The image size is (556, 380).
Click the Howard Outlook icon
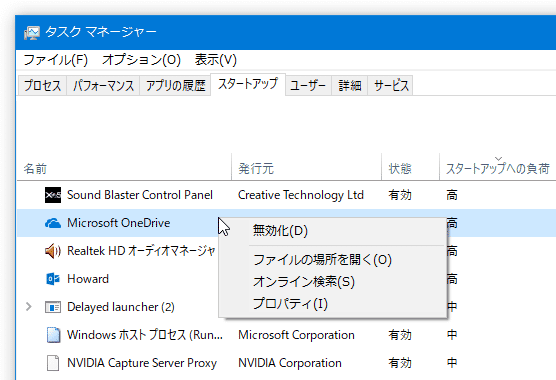pyautogui.click(x=53, y=279)
